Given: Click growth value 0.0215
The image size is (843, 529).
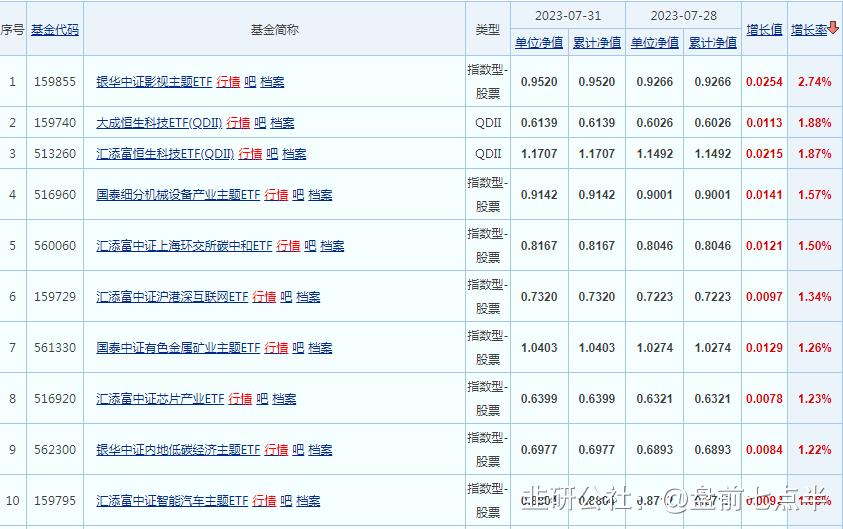Looking at the screenshot, I should tap(764, 154).
